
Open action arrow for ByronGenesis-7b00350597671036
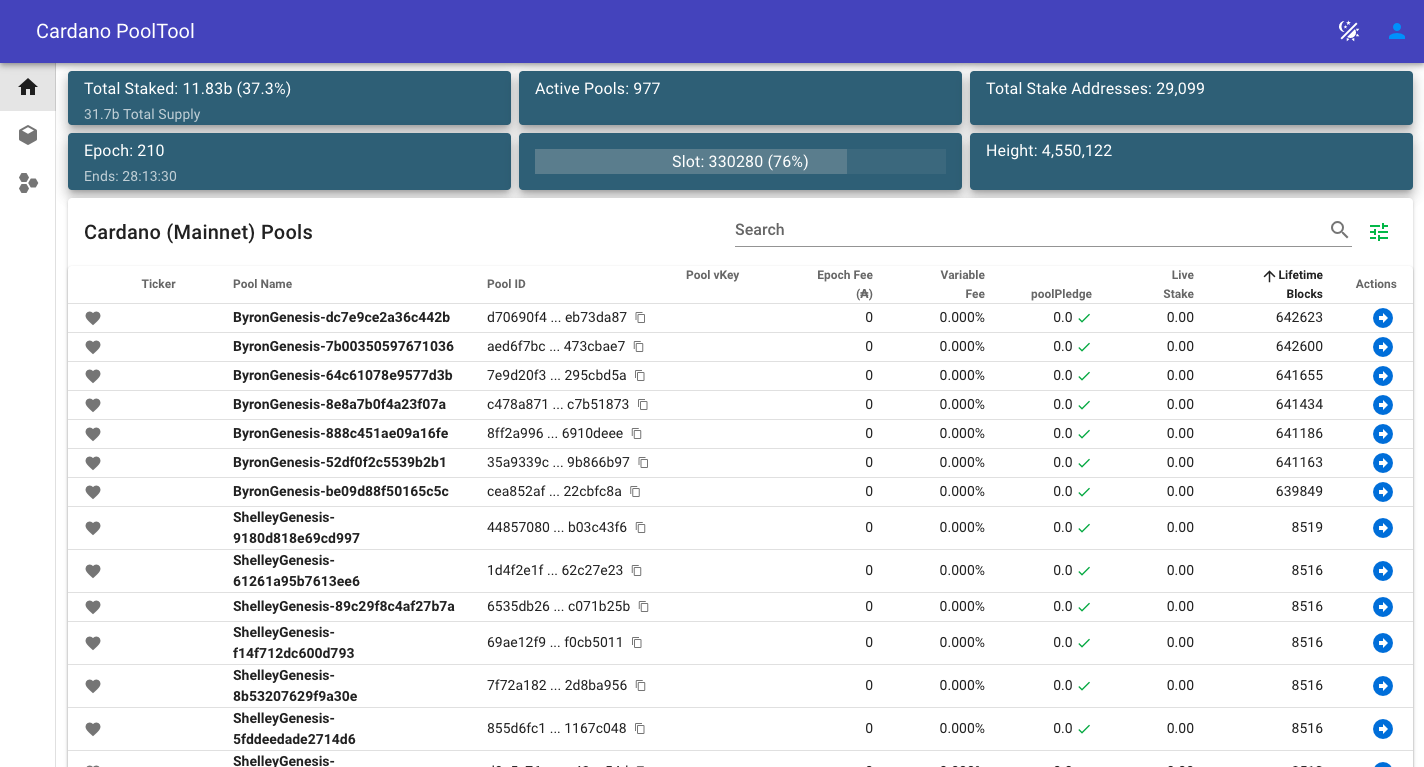[1383, 347]
